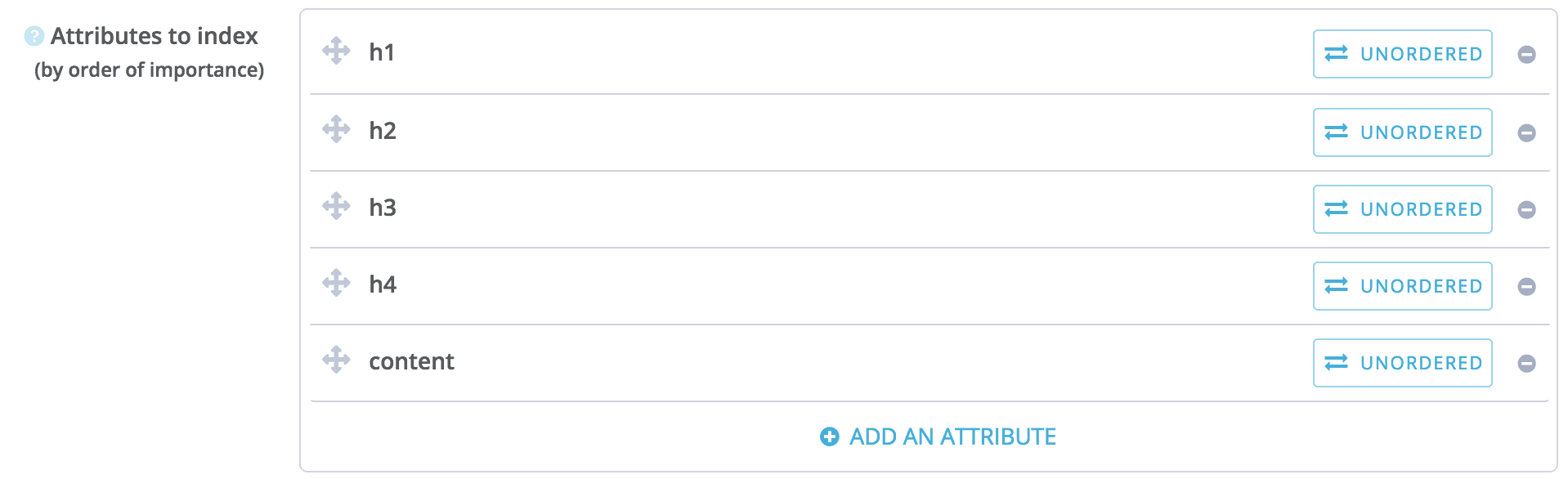Remove the h4 attribute with minus icon
1568x479 pixels.
coord(1526,287)
